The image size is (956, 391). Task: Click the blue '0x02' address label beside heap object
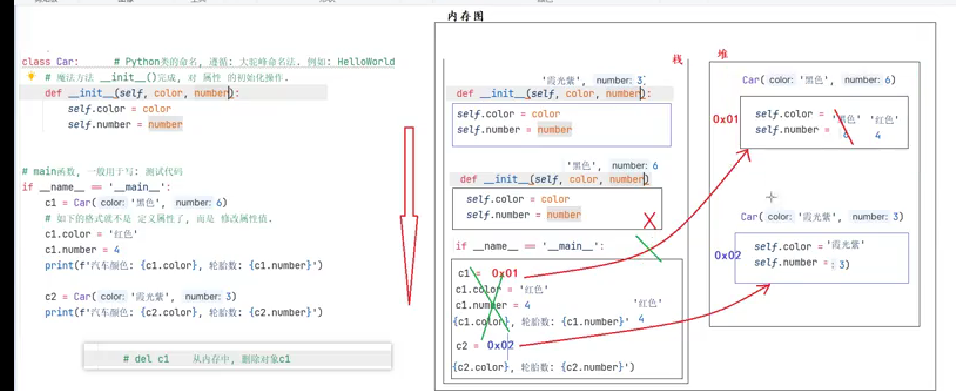(727, 255)
